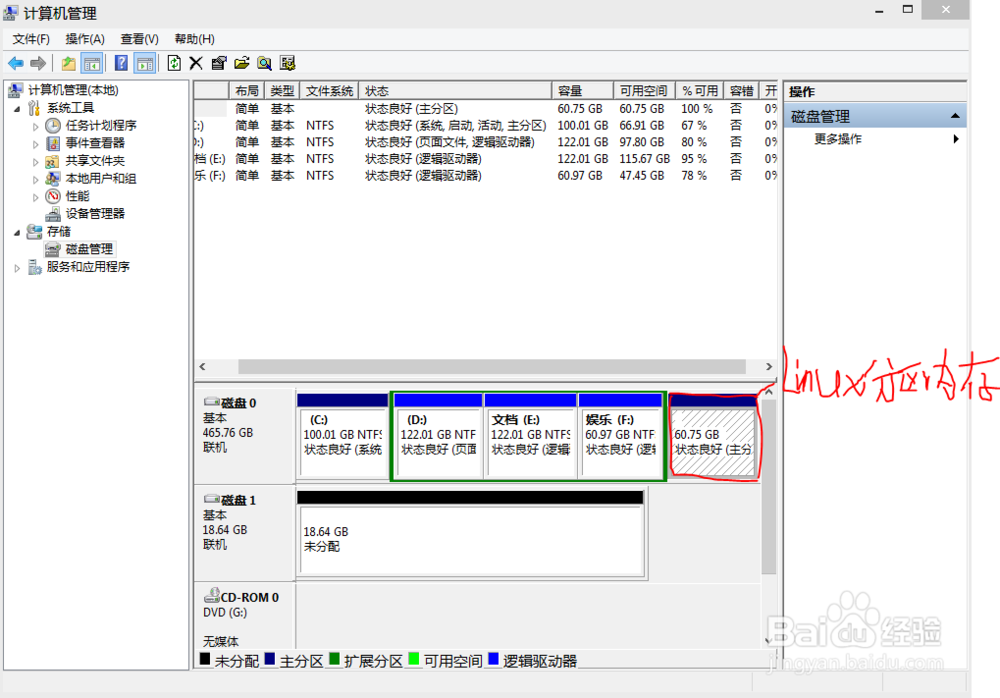Sort by the 布局 column header

click(246, 91)
